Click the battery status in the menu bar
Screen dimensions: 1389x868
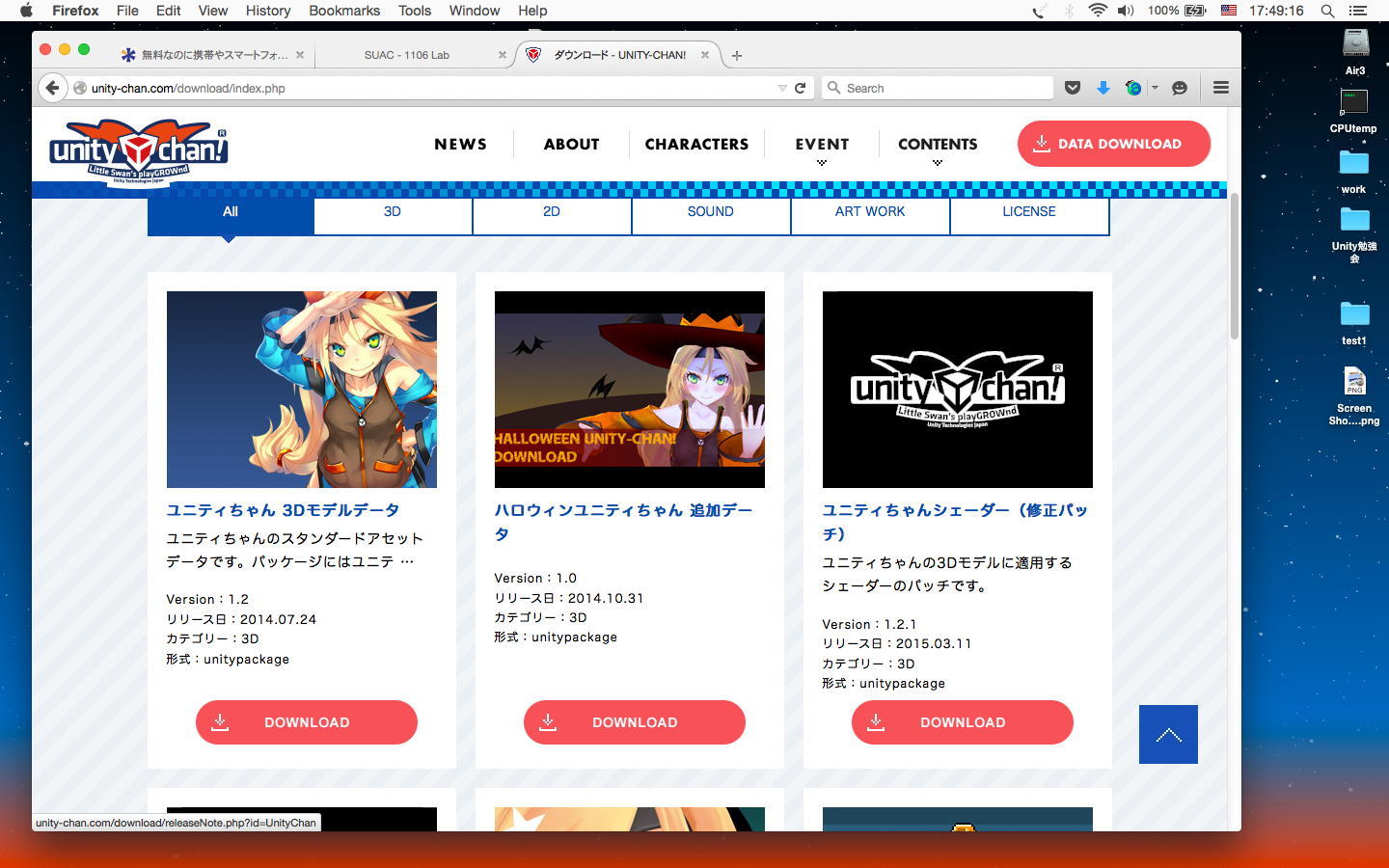[x=1177, y=11]
